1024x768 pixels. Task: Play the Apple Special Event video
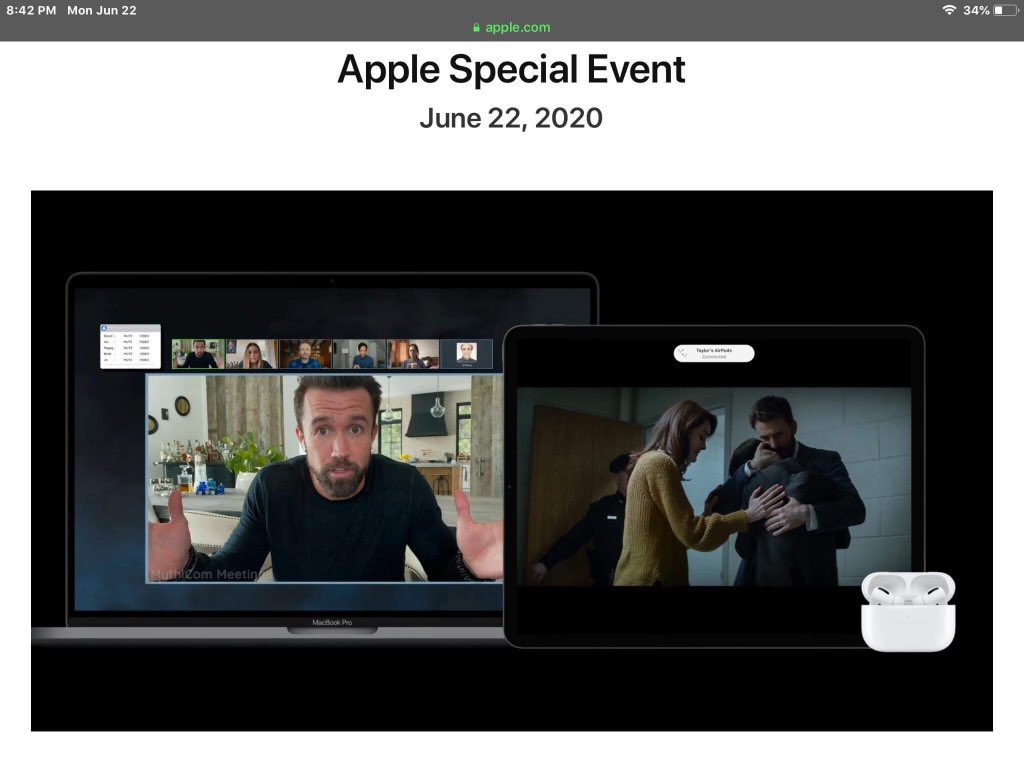click(x=511, y=460)
